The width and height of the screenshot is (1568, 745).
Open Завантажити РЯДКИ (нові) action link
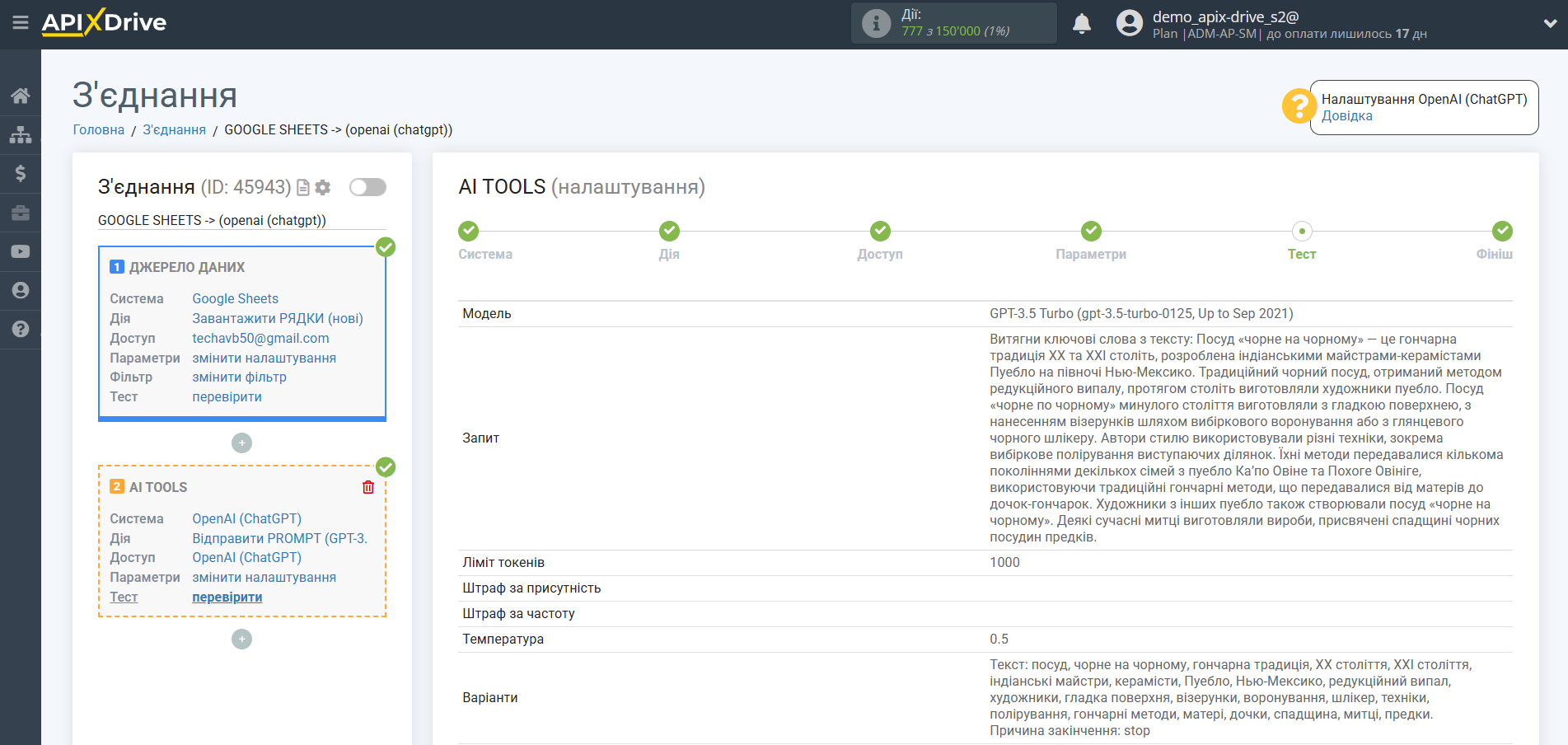(278, 319)
